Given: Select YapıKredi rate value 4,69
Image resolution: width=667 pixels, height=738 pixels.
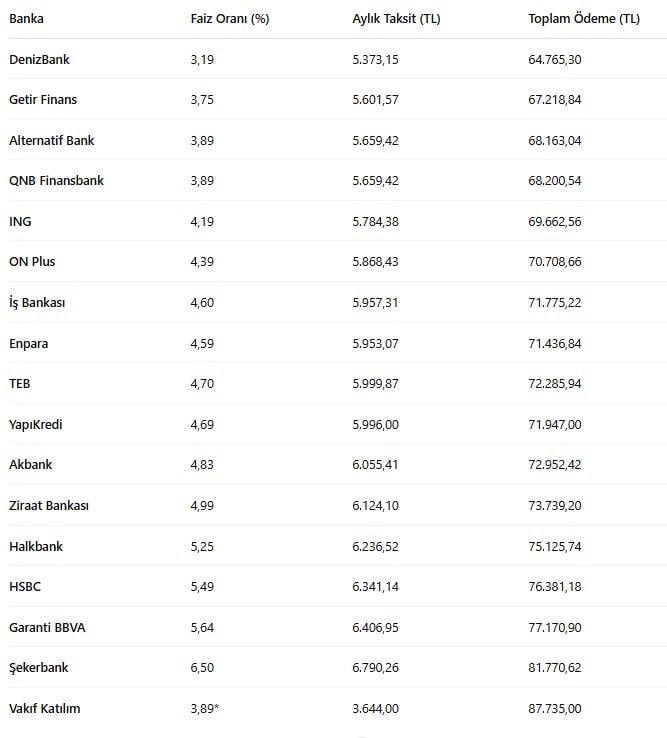Looking at the screenshot, I should tap(202, 425).
